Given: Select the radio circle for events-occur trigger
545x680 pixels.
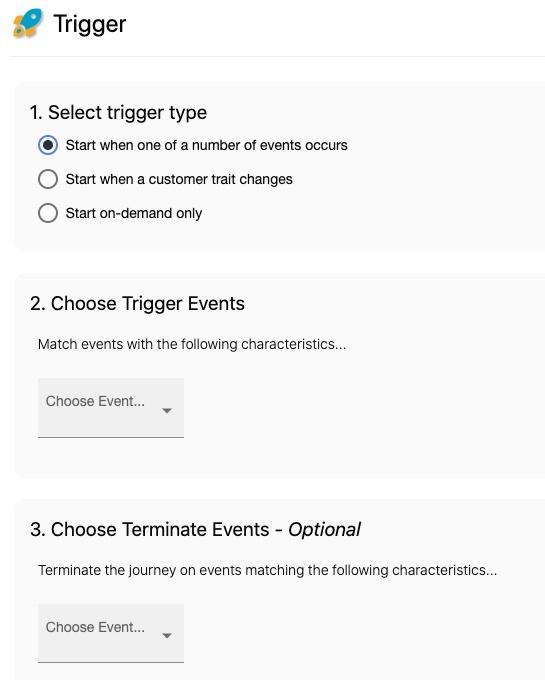Looking at the screenshot, I should coord(48,145).
